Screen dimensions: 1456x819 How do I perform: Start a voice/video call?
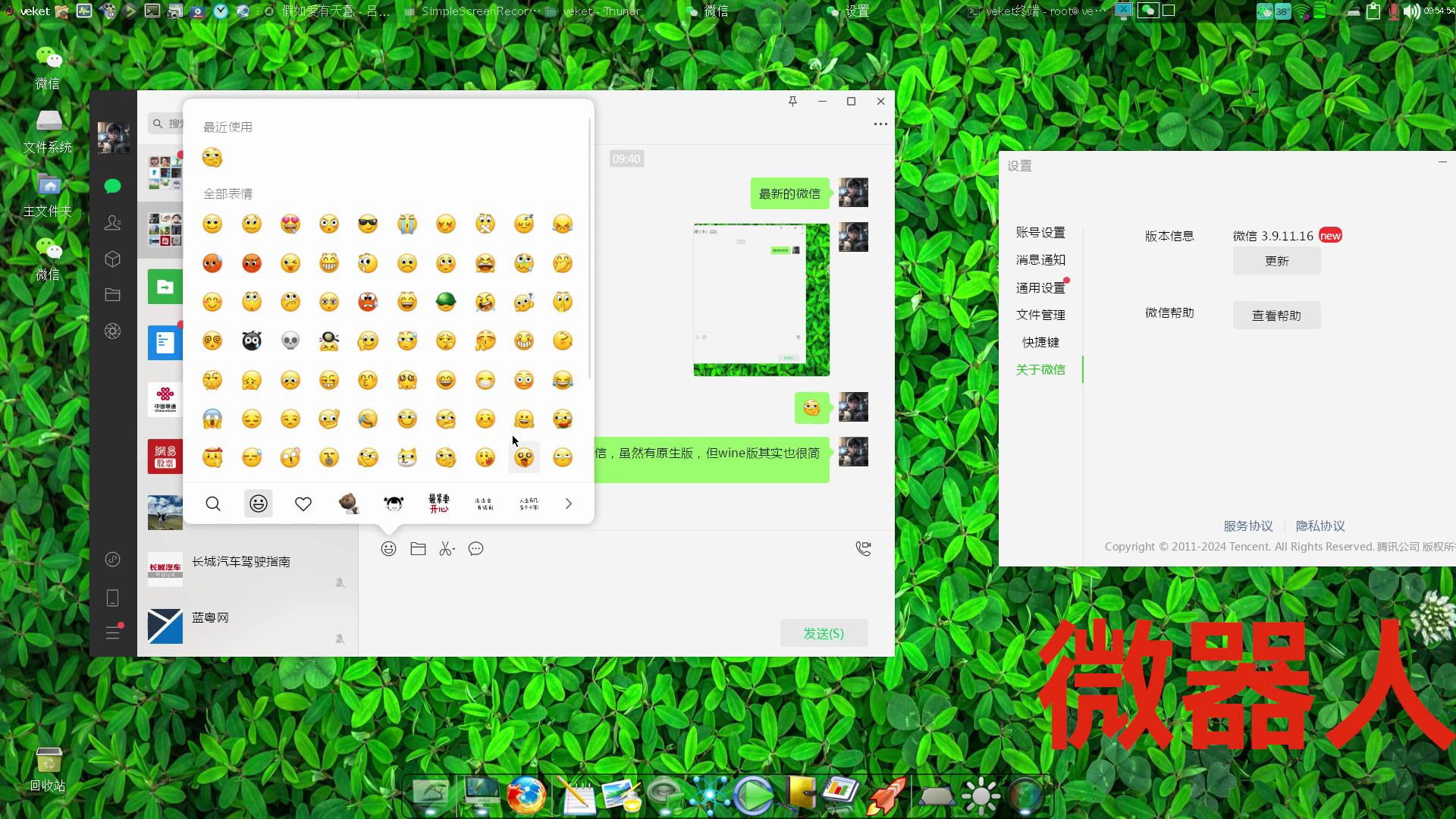(x=863, y=548)
